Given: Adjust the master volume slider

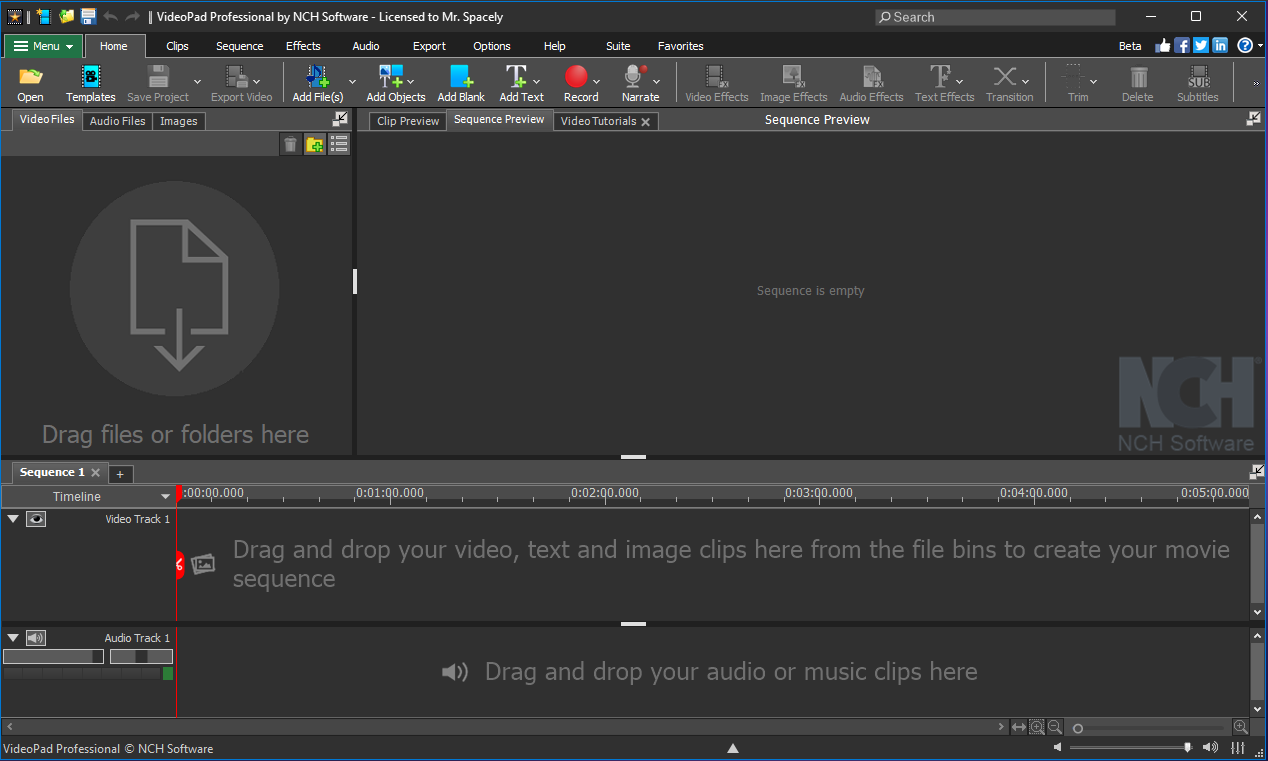Looking at the screenshot, I should tap(1130, 747).
